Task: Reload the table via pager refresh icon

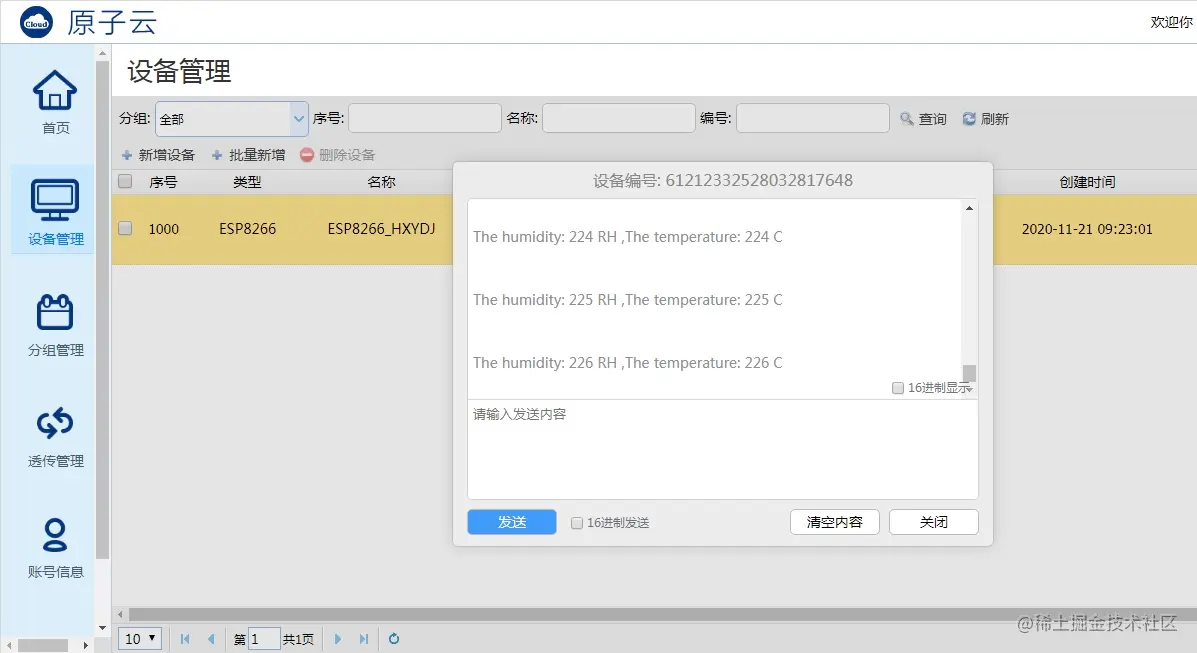Action: [x=394, y=639]
